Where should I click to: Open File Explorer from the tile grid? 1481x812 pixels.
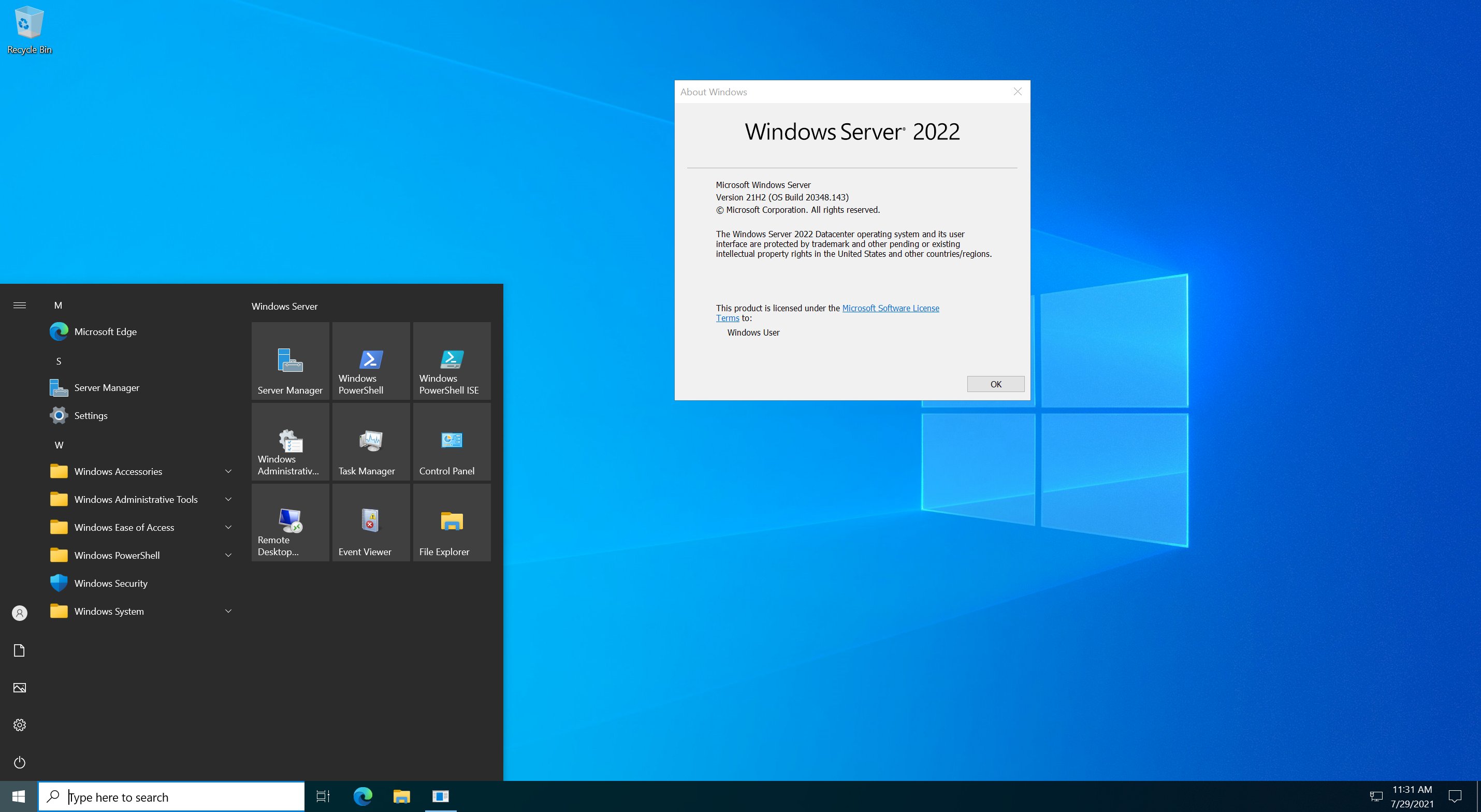(x=452, y=521)
